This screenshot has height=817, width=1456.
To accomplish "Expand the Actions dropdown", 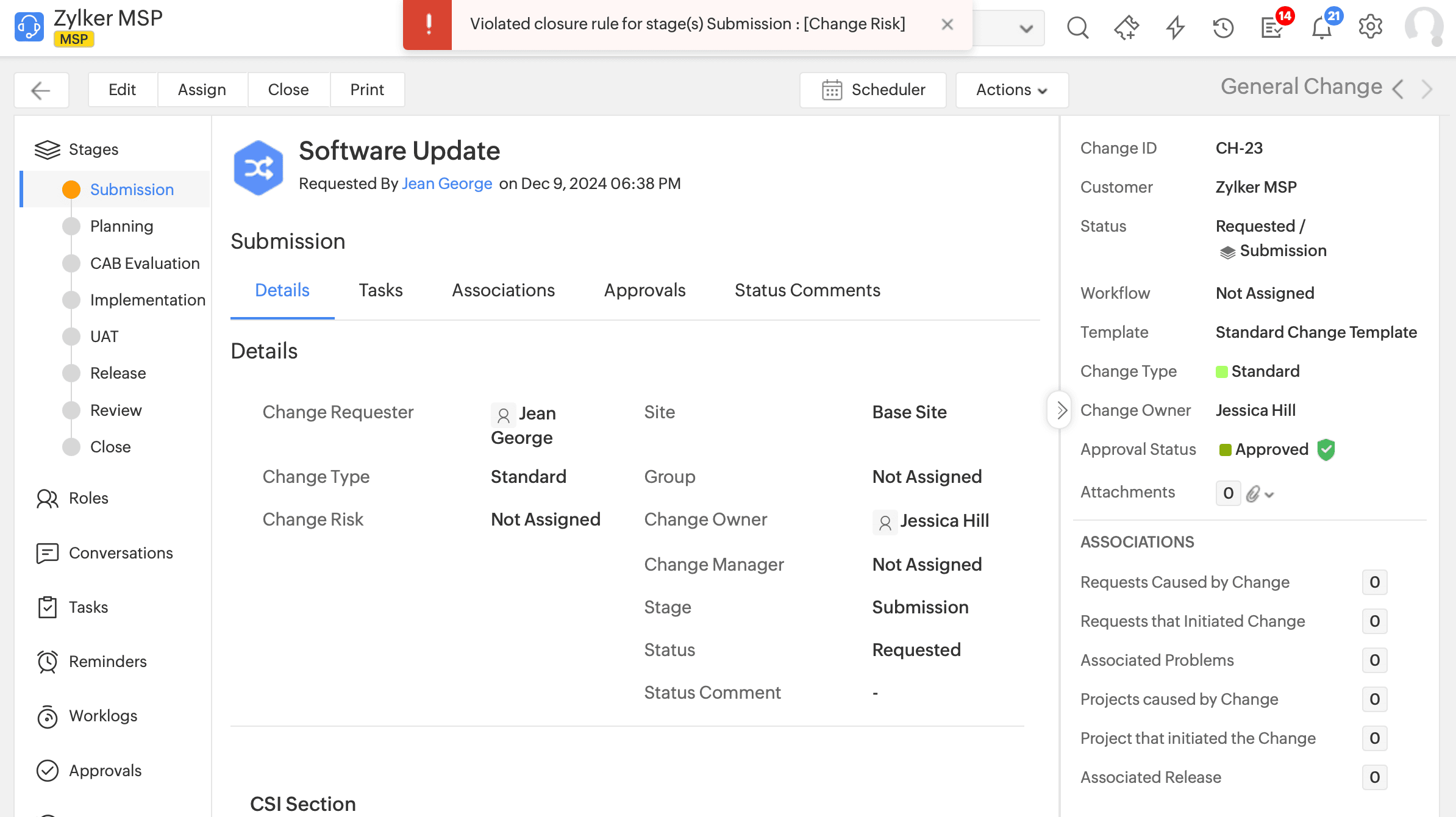I will click(x=1012, y=90).
